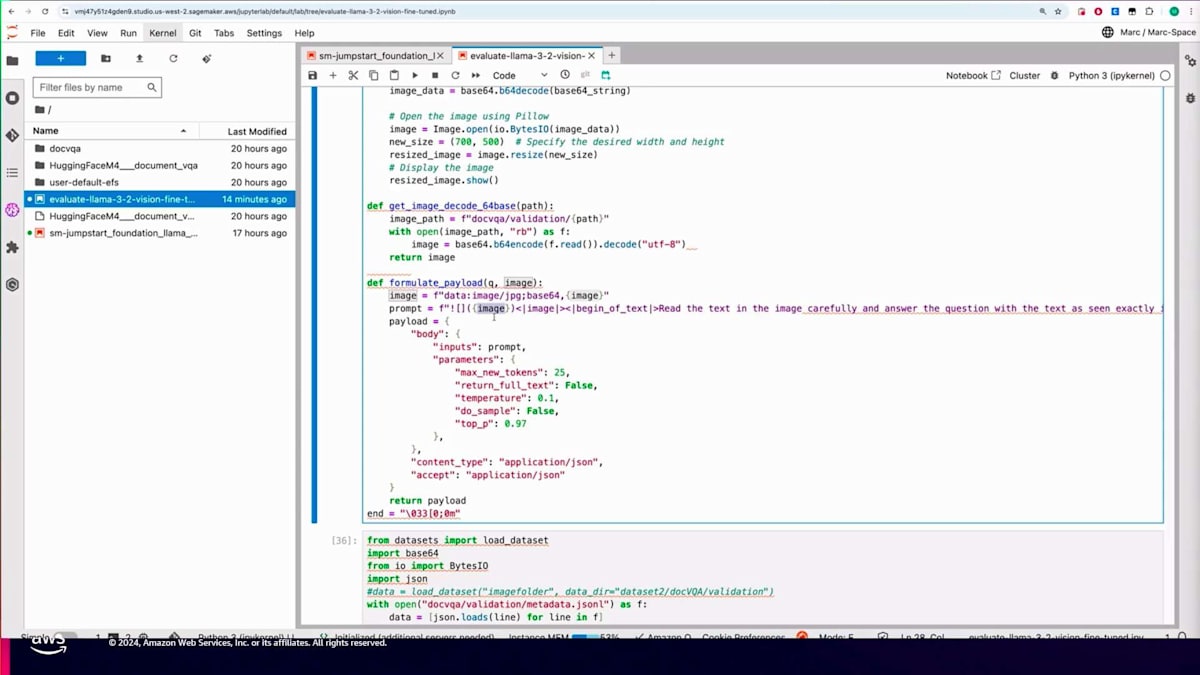
Task: Open the Git sidebar panel icon
Action: tap(12, 135)
